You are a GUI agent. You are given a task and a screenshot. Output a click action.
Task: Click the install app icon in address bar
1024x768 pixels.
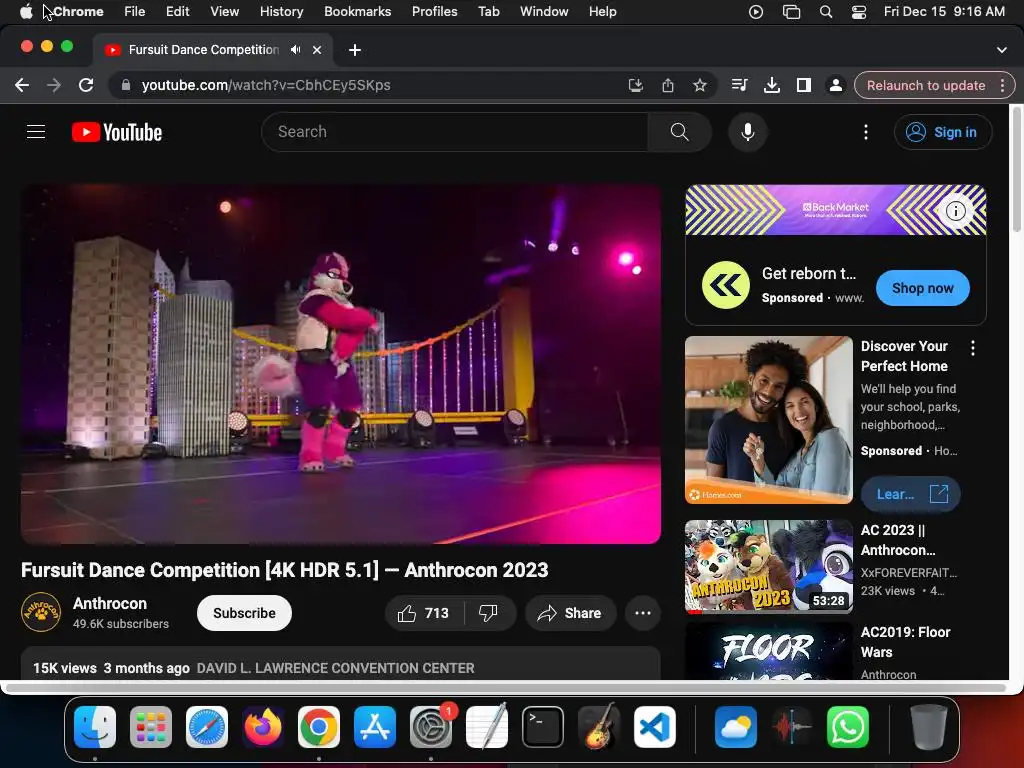coord(635,85)
